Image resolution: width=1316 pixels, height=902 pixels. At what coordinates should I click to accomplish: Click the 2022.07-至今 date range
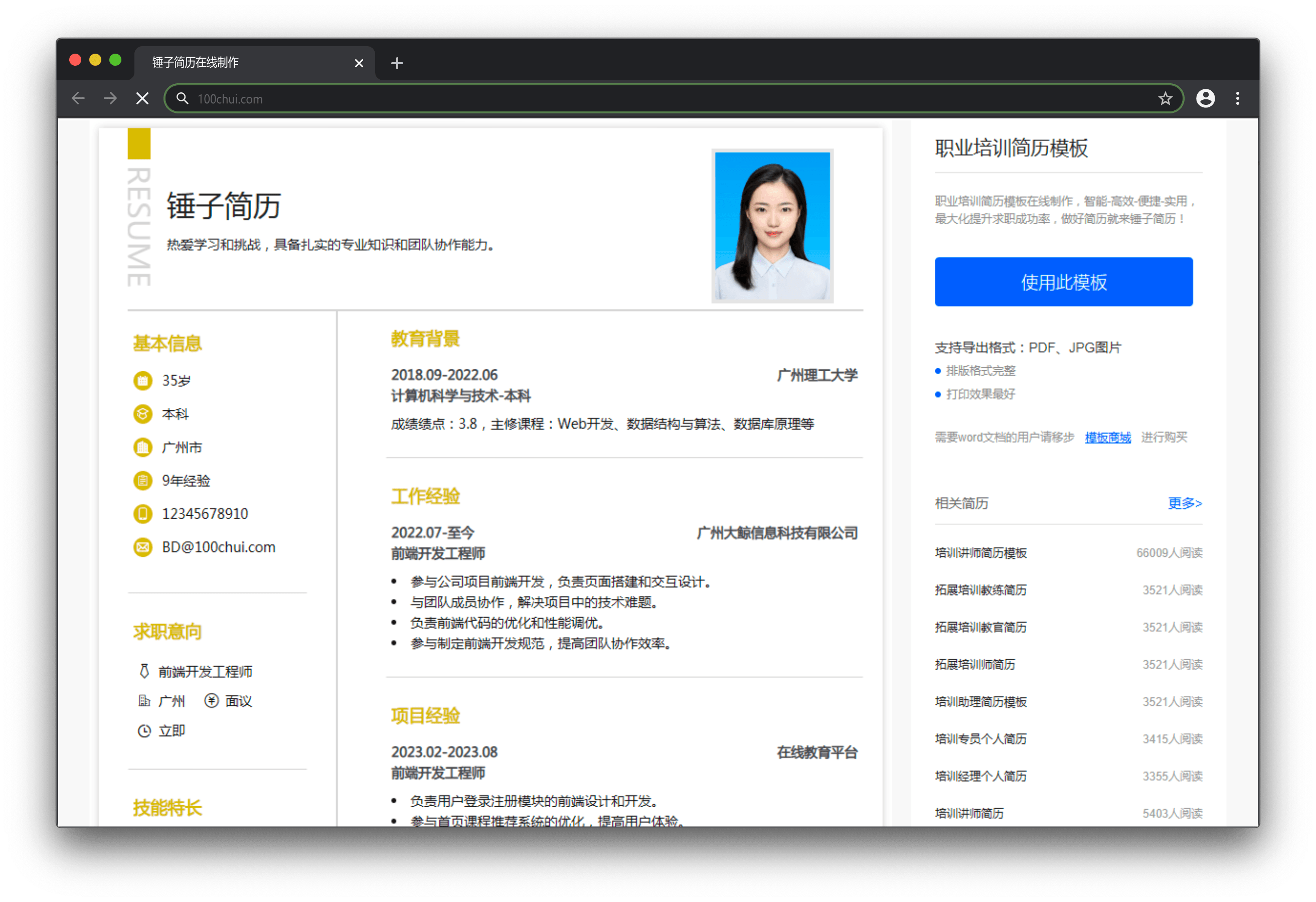(433, 533)
